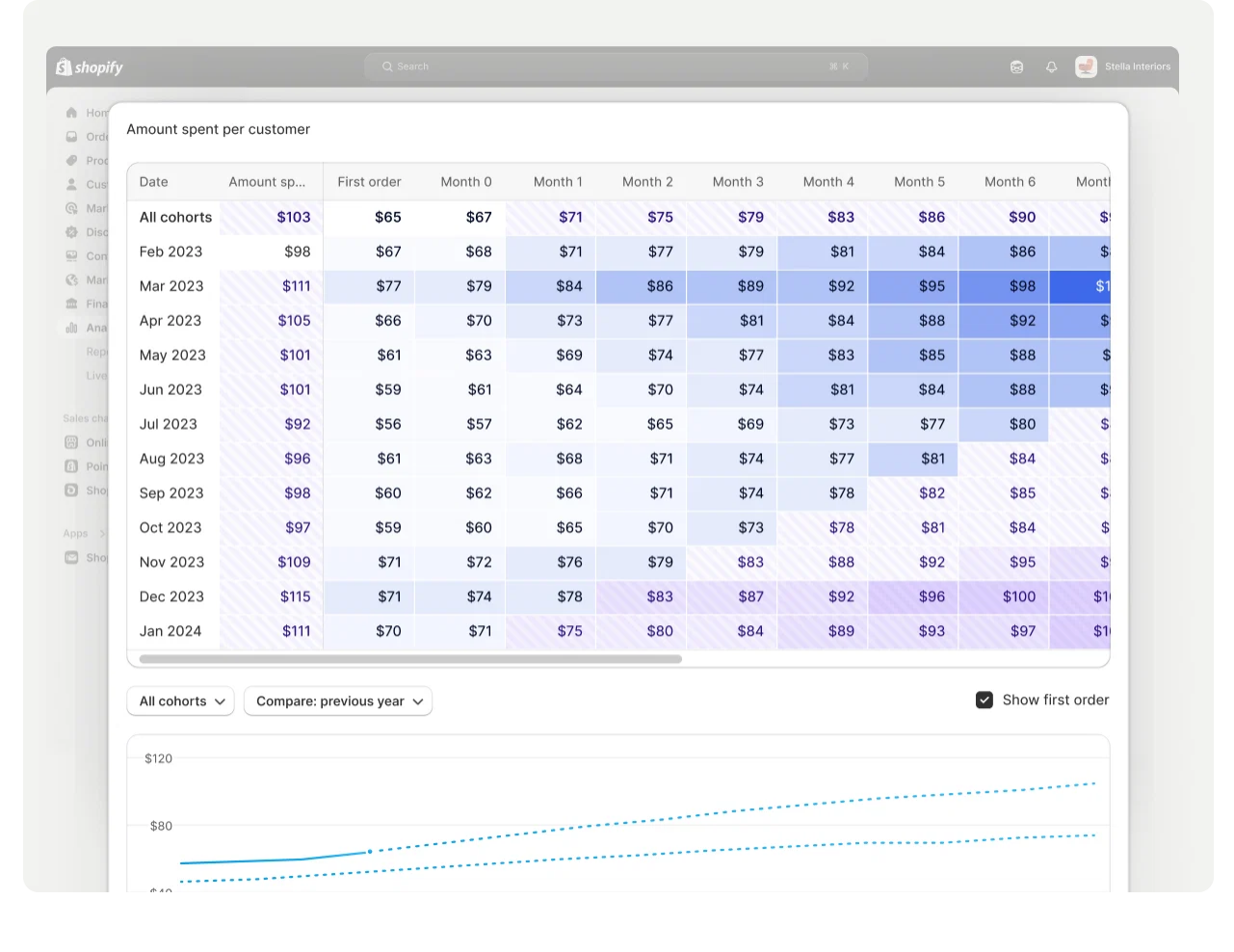
Task: Expand the Apps section chevron in sidebar
Action: (102, 533)
